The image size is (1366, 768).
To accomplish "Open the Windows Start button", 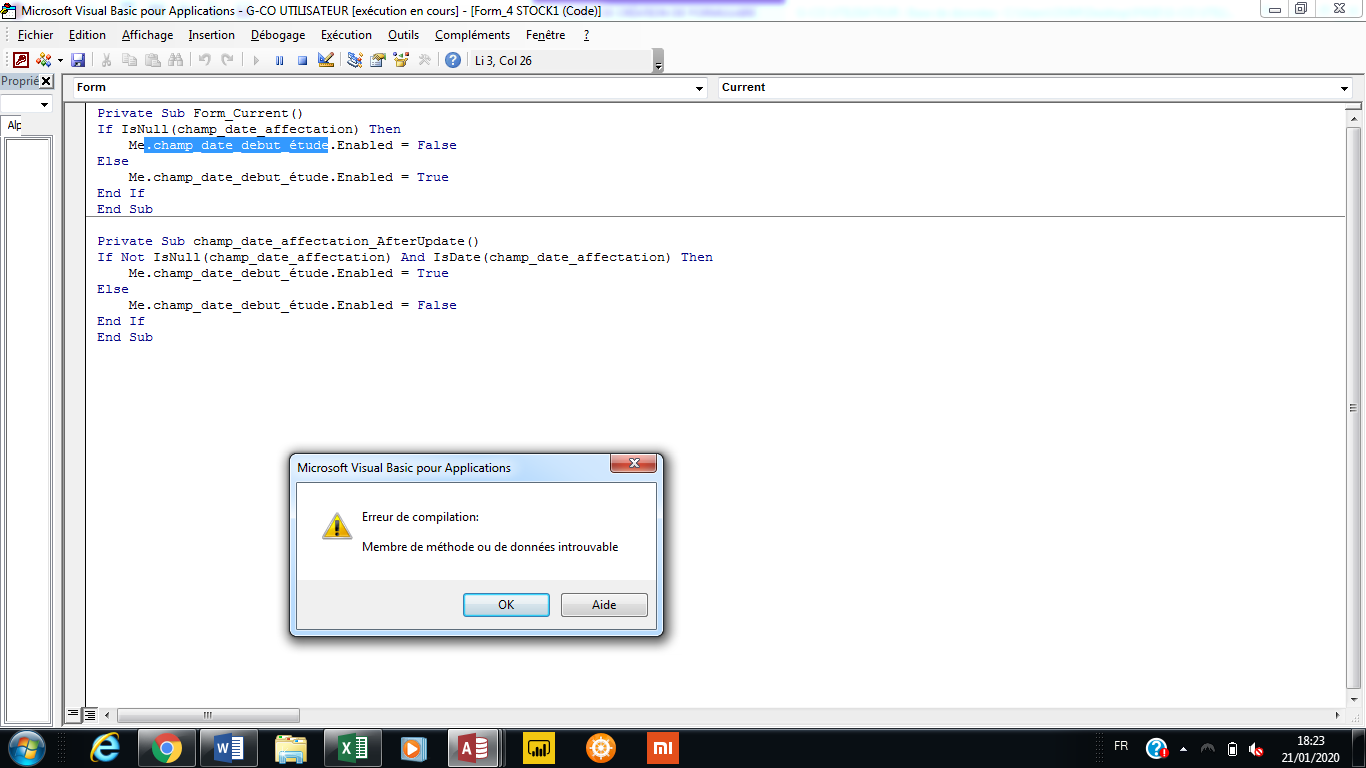I will (x=26, y=748).
